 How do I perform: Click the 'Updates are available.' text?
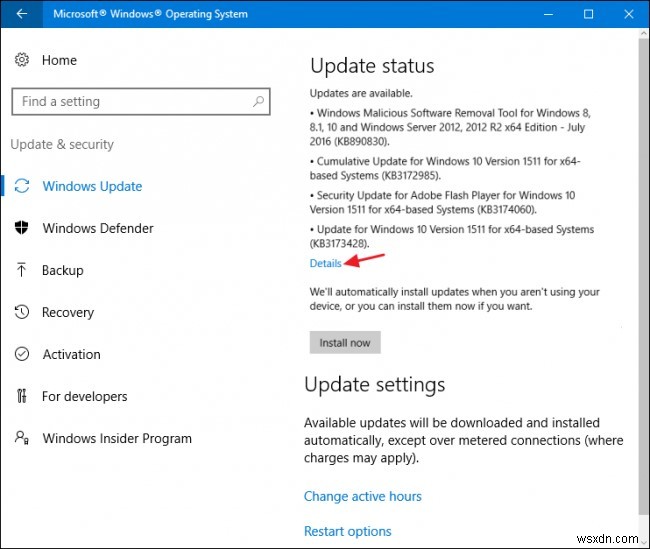[361, 93]
